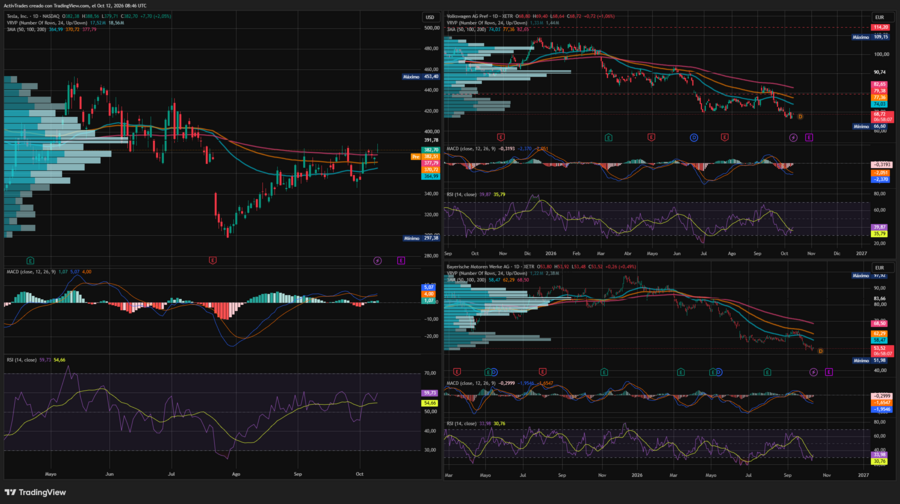Viewport: 900px width, 504px height.
Task: Click the red earnings marker on Tesla chart
Action: point(213,261)
